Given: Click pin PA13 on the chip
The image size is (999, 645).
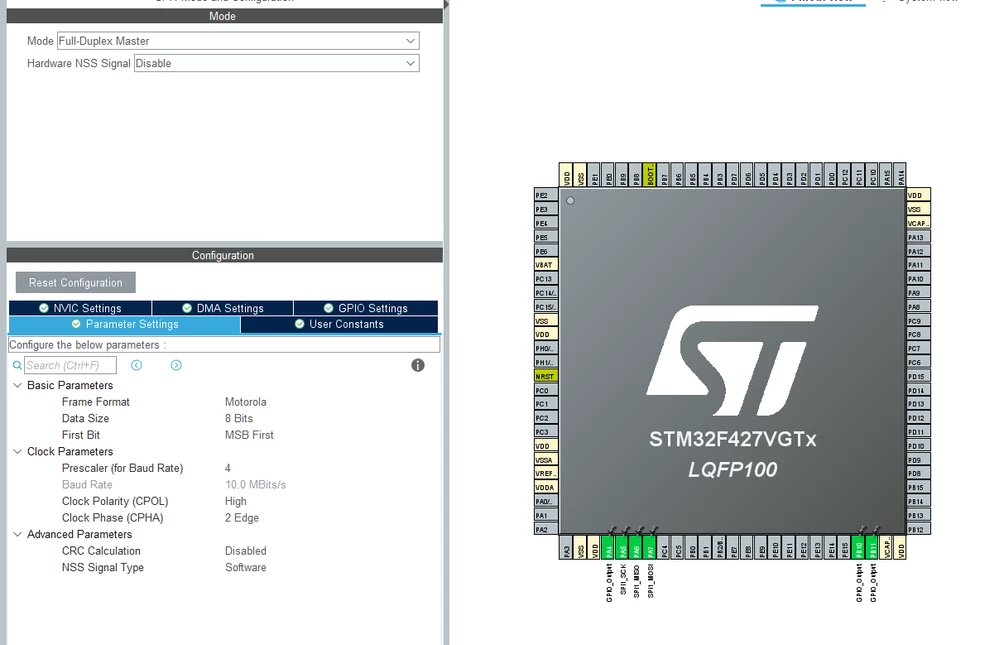Looking at the screenshot, I should click(919, 237).
